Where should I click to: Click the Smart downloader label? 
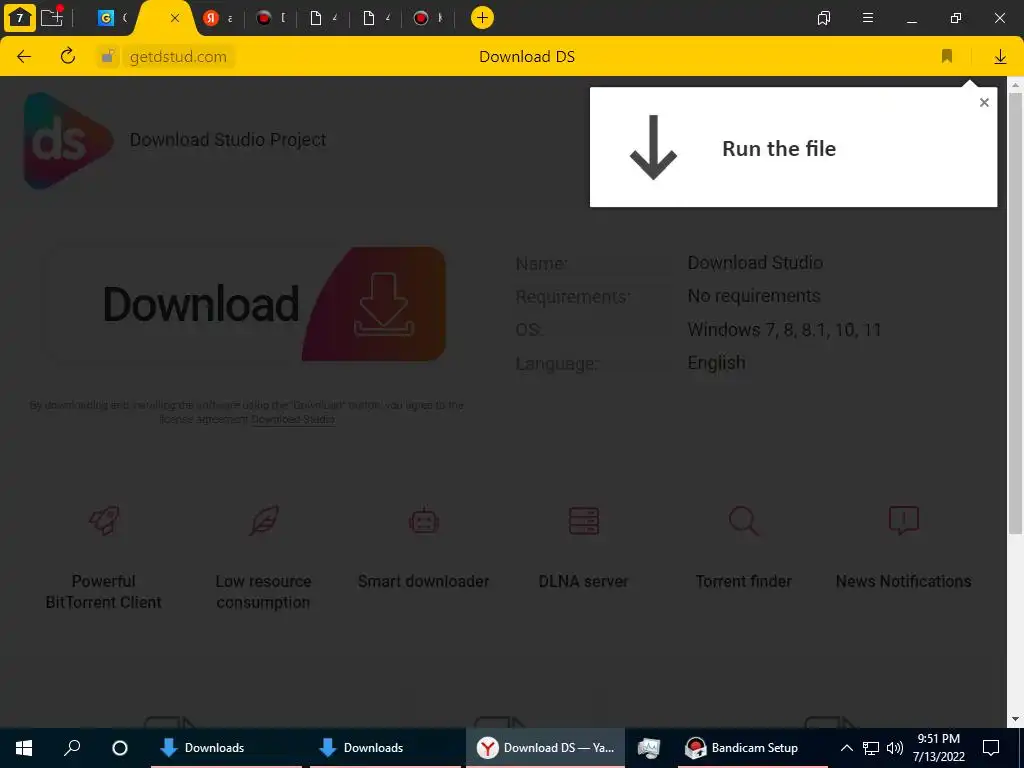(x=424, y=581)
